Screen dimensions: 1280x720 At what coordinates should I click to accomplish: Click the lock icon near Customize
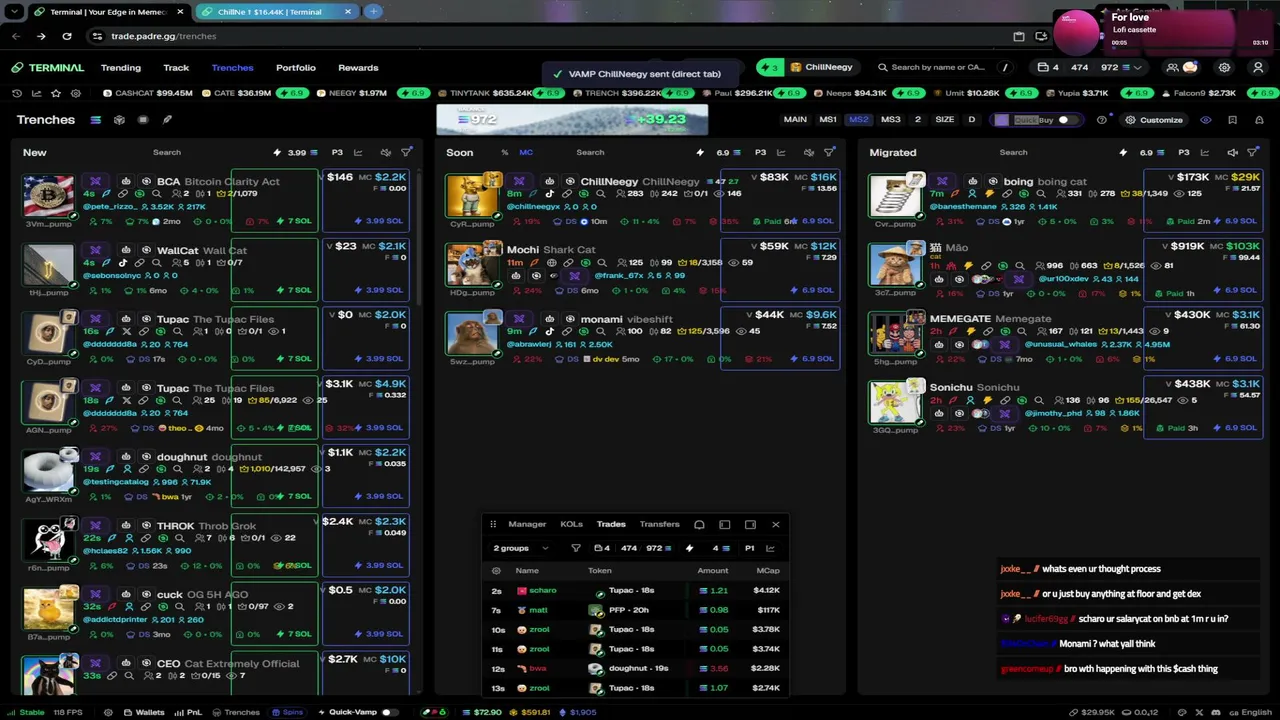tap(1258, 120)
